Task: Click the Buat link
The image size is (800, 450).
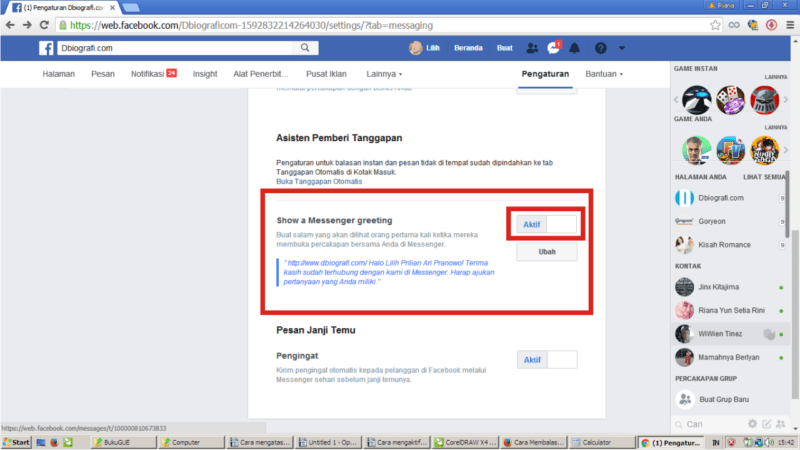Action: (505, 48)
